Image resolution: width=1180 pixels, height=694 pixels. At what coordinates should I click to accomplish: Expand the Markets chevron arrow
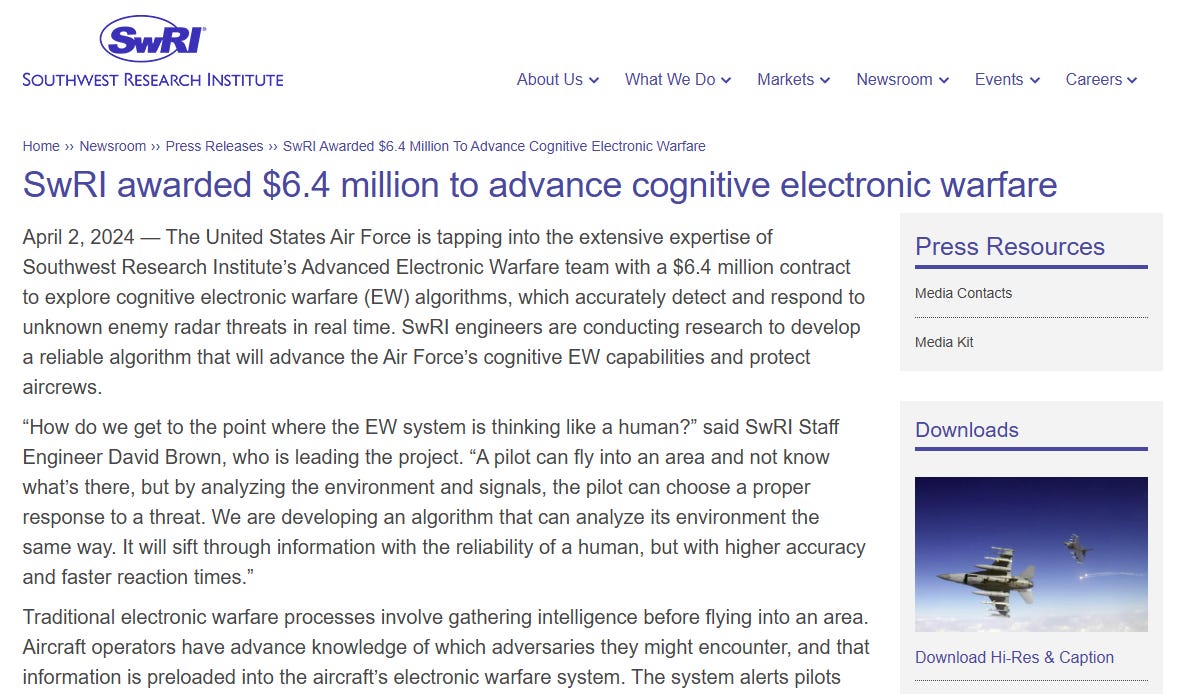click(x=825, y=81)
